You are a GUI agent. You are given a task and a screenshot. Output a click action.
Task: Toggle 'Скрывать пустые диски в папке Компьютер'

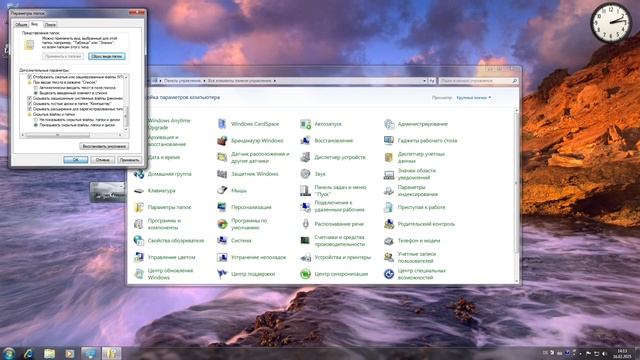pos(29,104)
